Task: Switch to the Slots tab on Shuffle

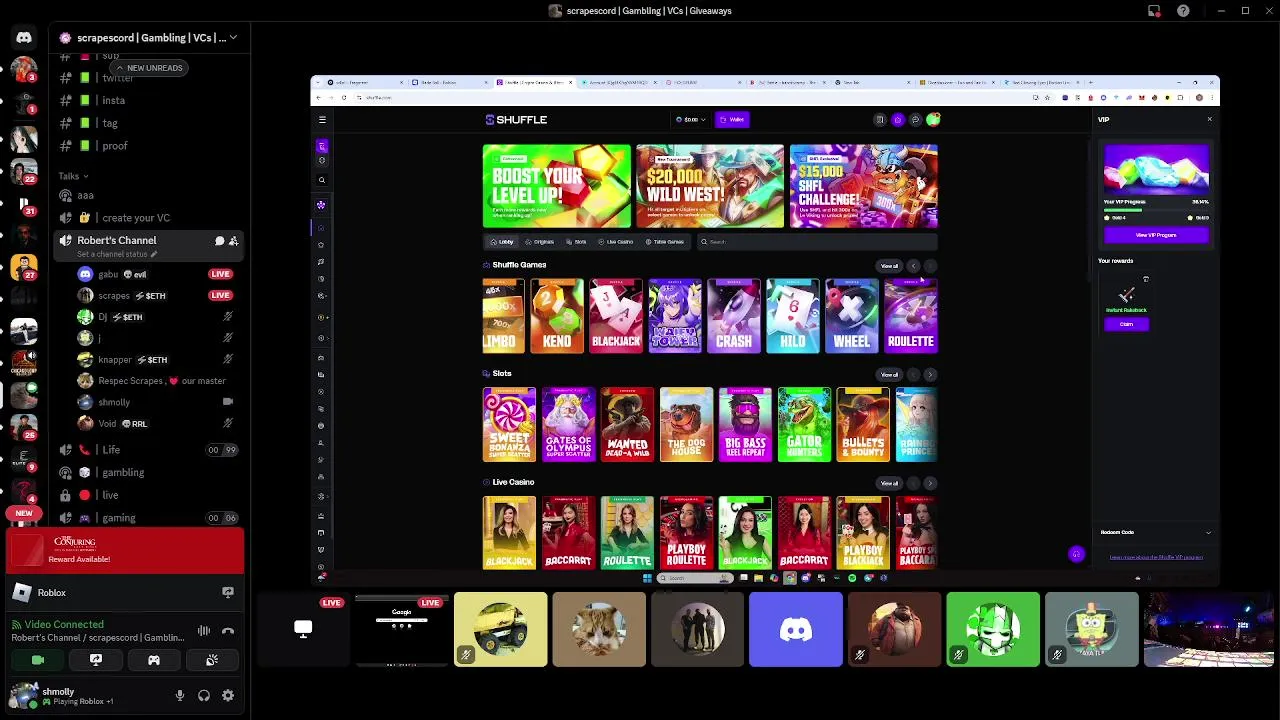Action: (x=577, y=242)
